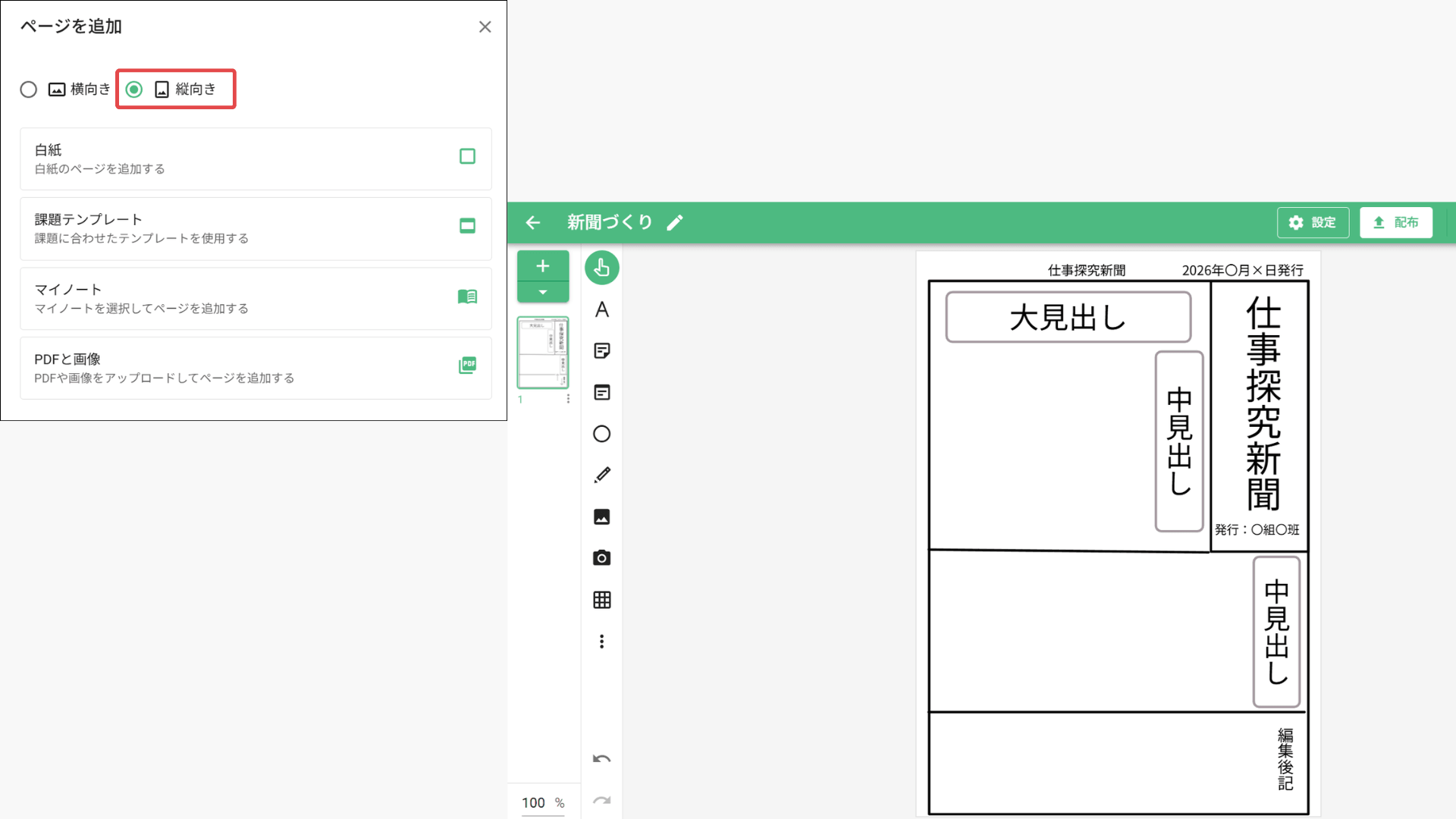This screenshot has height=819, width=1456.
Task: Click the image insert icon
Action: [601, 517]
